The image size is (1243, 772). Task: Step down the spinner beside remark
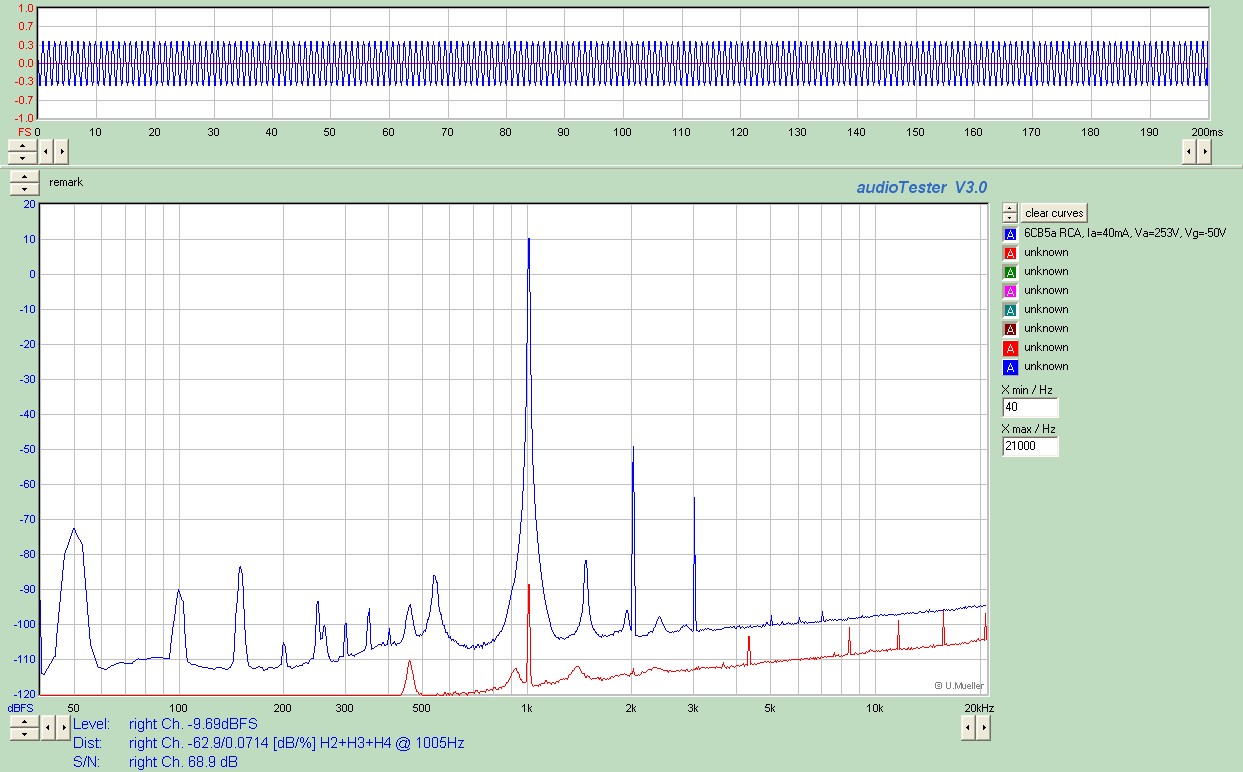[24, 189]
